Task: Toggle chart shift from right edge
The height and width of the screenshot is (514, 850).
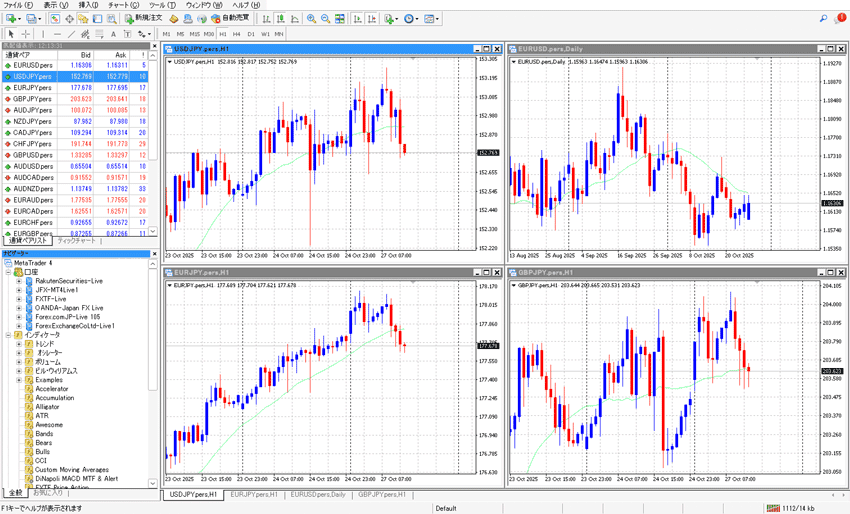Action: coord(371,18)
